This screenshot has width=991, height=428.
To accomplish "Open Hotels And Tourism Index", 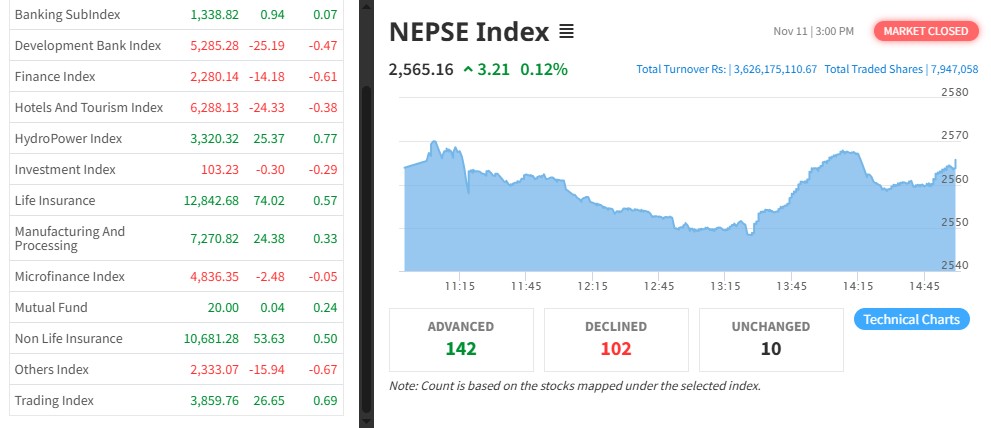I will [89, 107].
